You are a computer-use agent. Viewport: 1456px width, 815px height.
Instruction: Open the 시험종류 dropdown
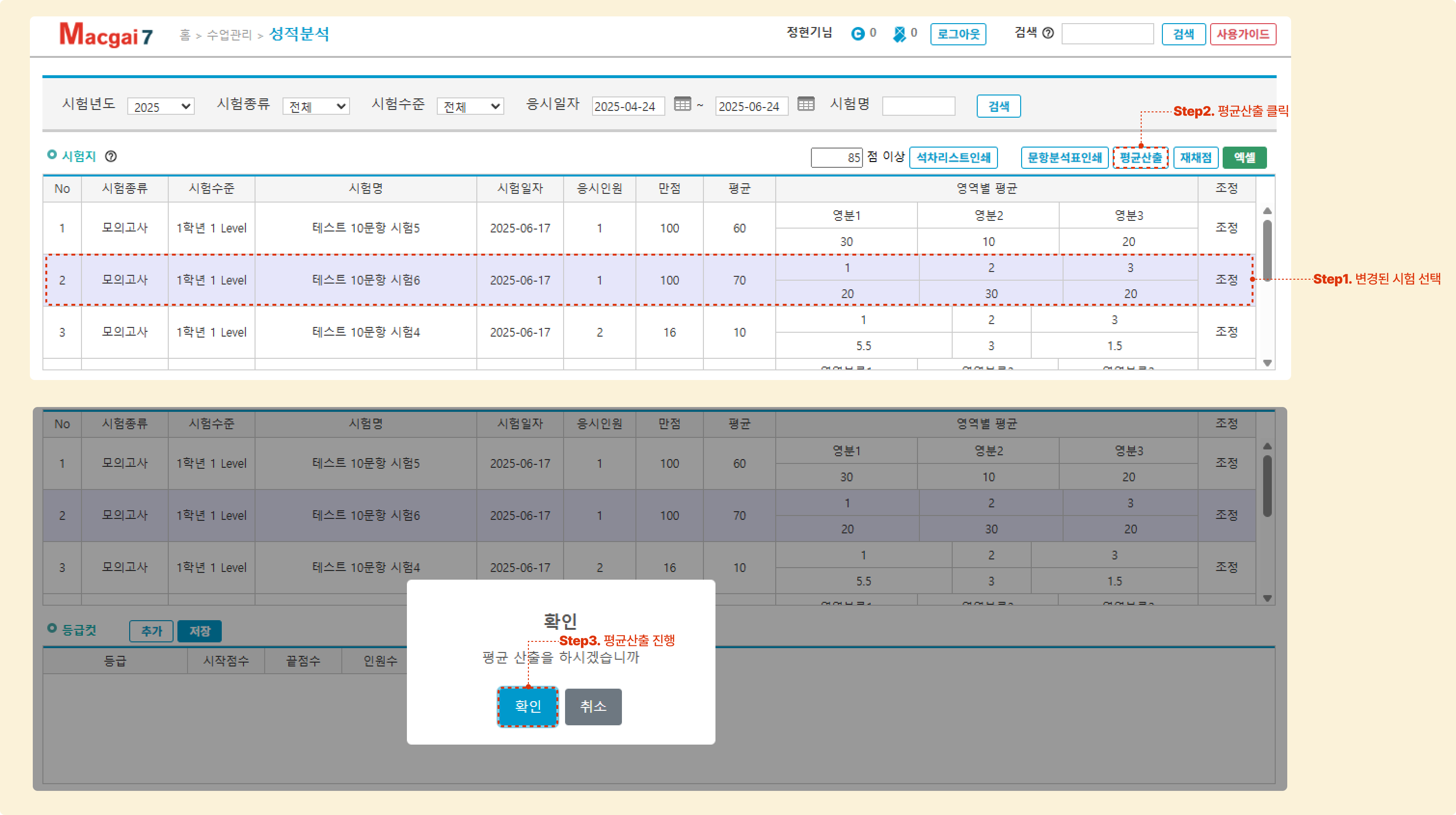click(316, 106)
